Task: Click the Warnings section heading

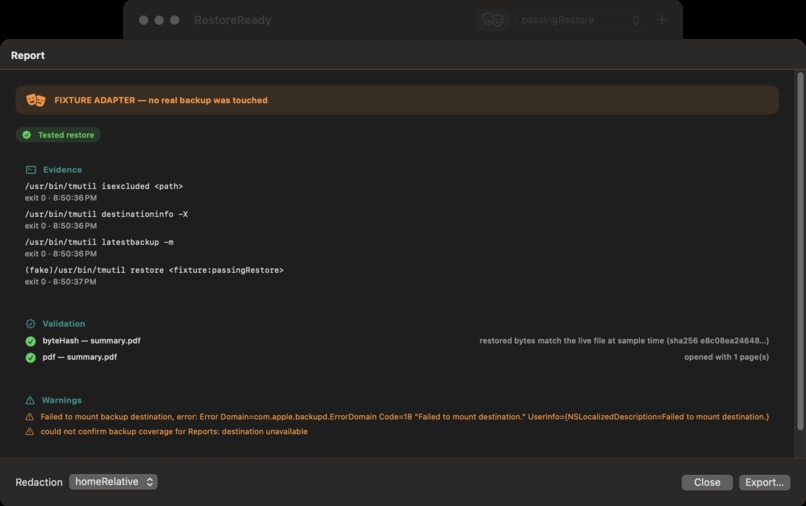Action: (62, 400)
